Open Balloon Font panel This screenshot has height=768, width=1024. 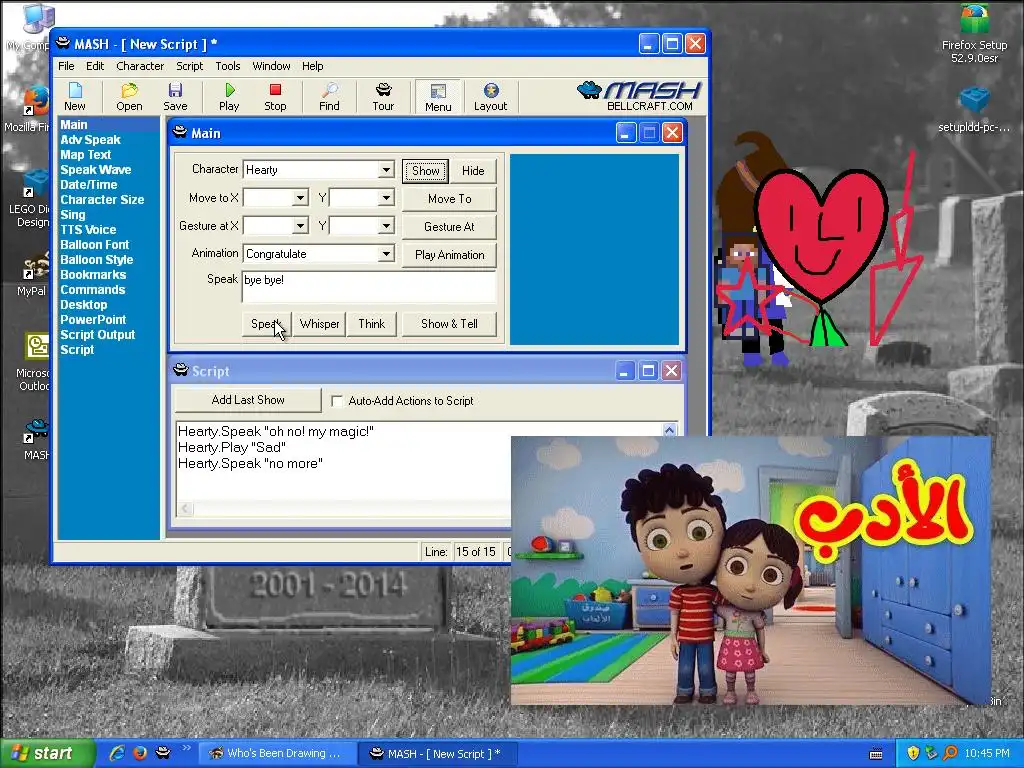pos(95,245)
